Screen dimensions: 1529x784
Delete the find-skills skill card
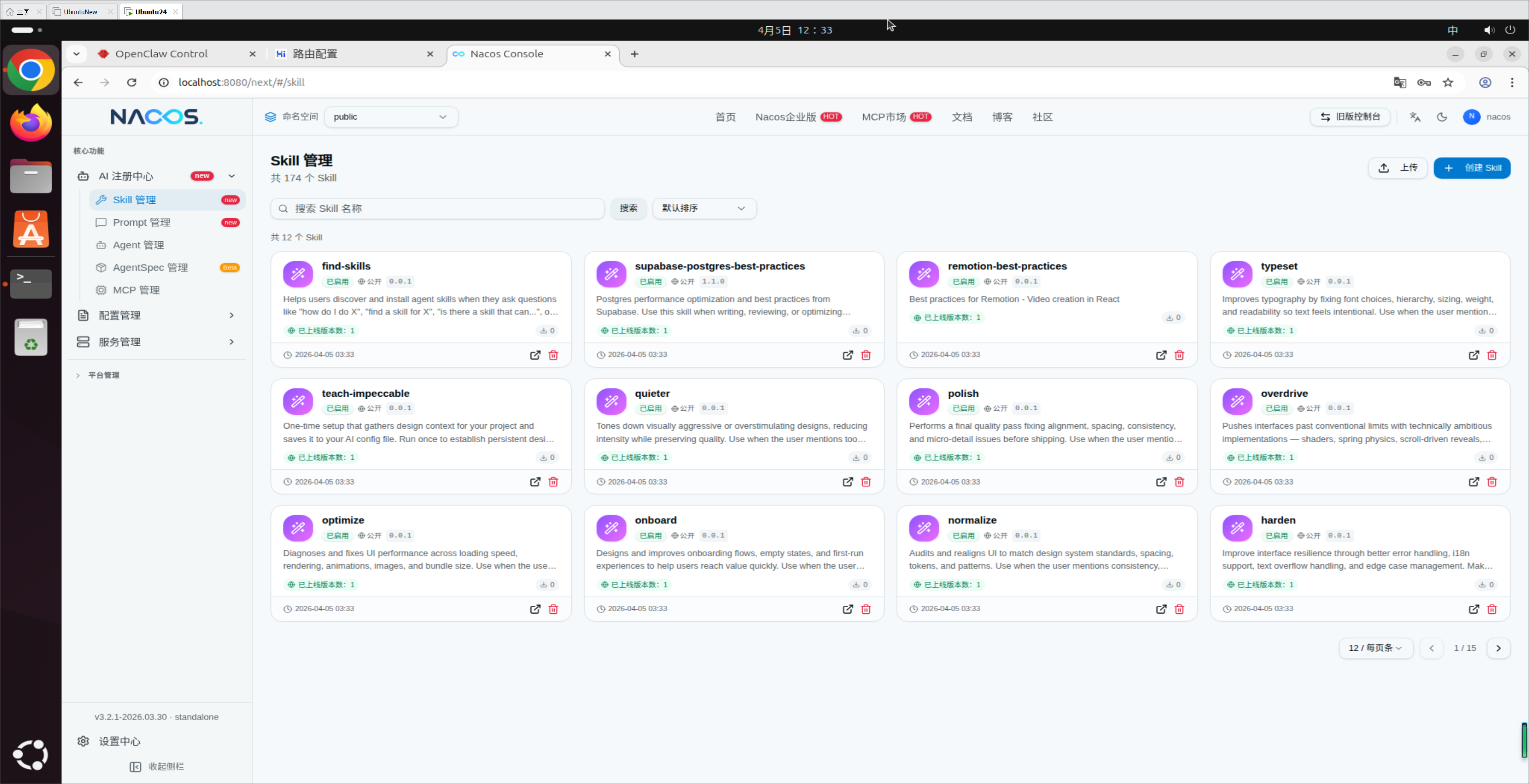tap(553, 355)
